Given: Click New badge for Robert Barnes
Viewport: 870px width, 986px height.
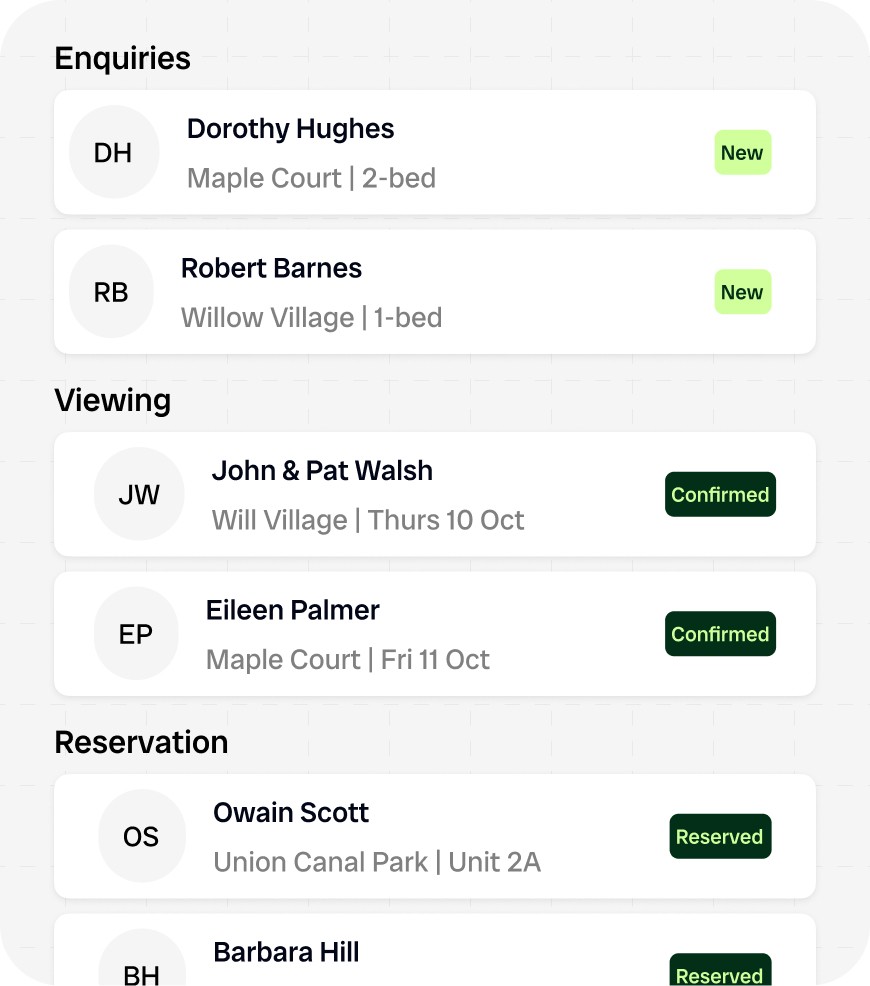Looking at the screenshot, I should [x=742, y=292].
